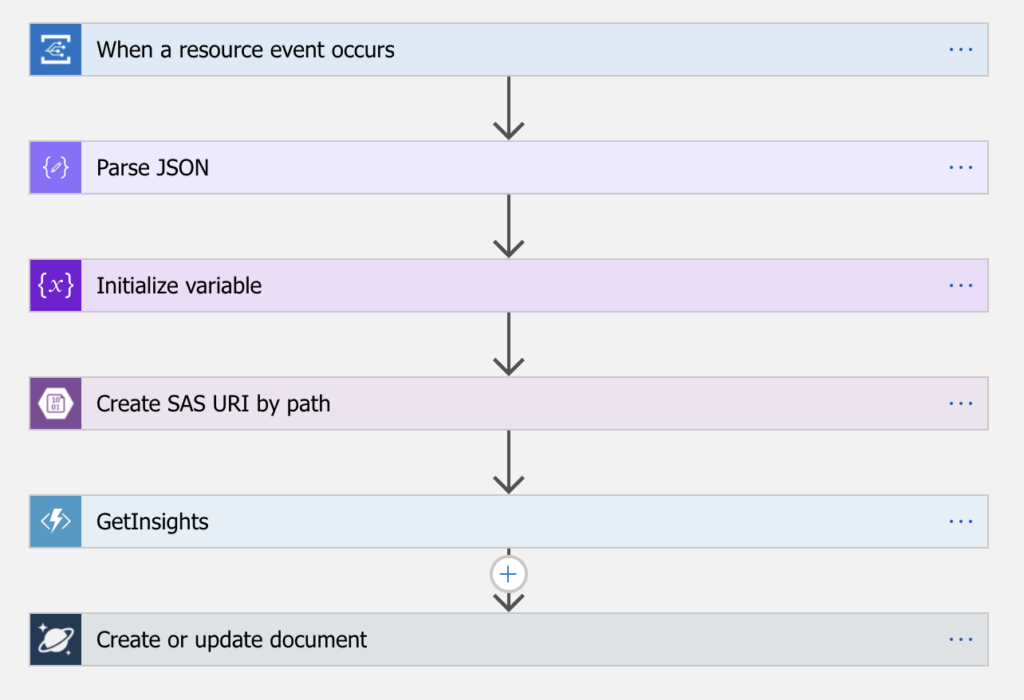The image size is (1024, 700).
Task: Click the Cosmos DB planet icon
Action: (x=56, y=639)
